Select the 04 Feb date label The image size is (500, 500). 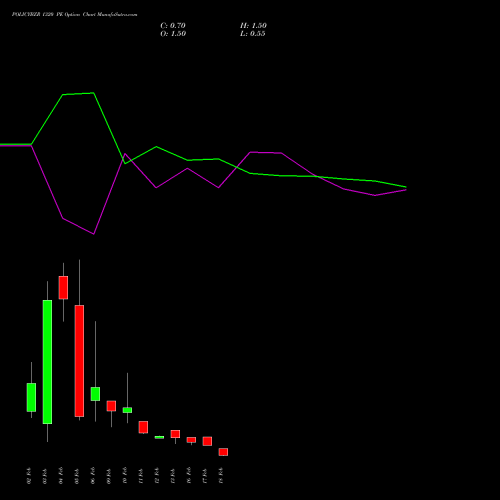(61, 476)
